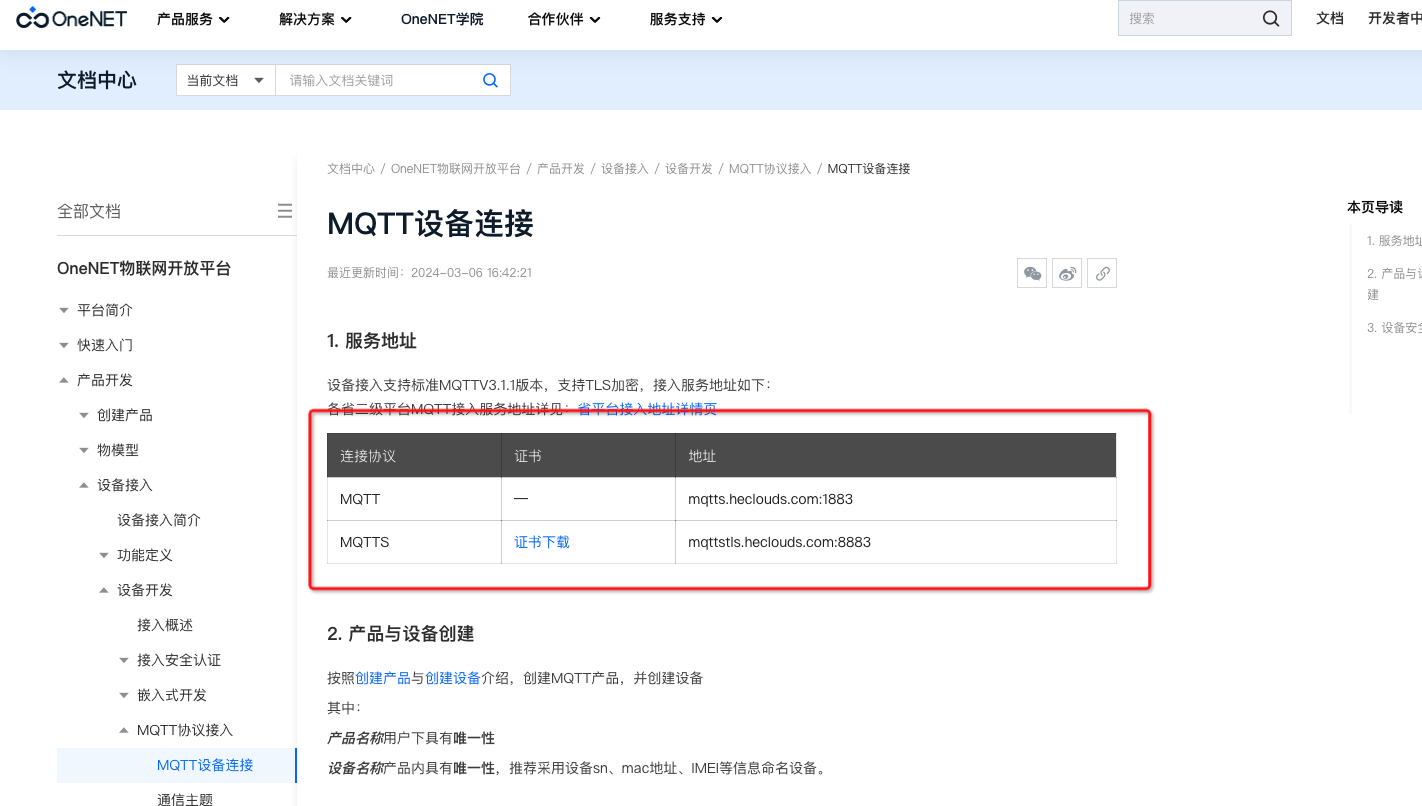Viewport: 1422px width, 806px height.
Task: Click the OneNET logo icon
Action: [33, 19]
